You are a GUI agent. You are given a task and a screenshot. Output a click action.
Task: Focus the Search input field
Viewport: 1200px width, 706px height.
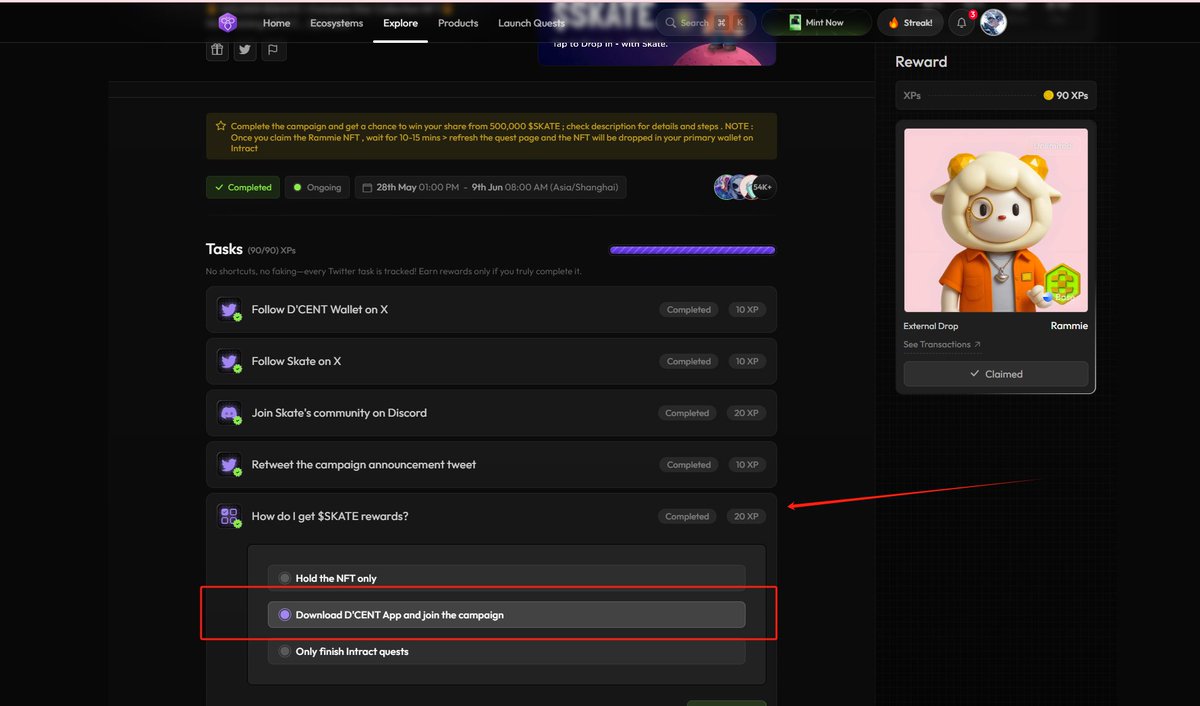(x=704, y=23)
